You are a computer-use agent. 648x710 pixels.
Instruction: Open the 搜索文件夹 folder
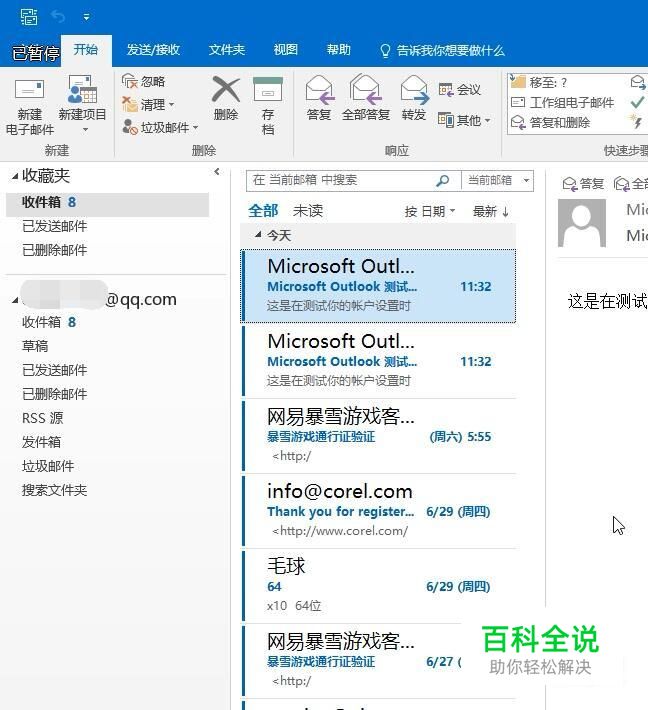click(x=54, y=490)
